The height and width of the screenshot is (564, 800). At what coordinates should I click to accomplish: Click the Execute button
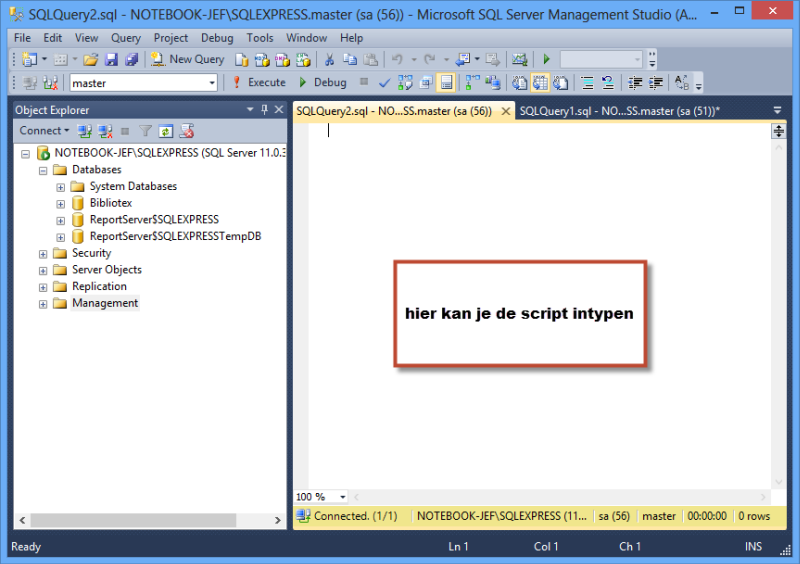pos(259,83)
